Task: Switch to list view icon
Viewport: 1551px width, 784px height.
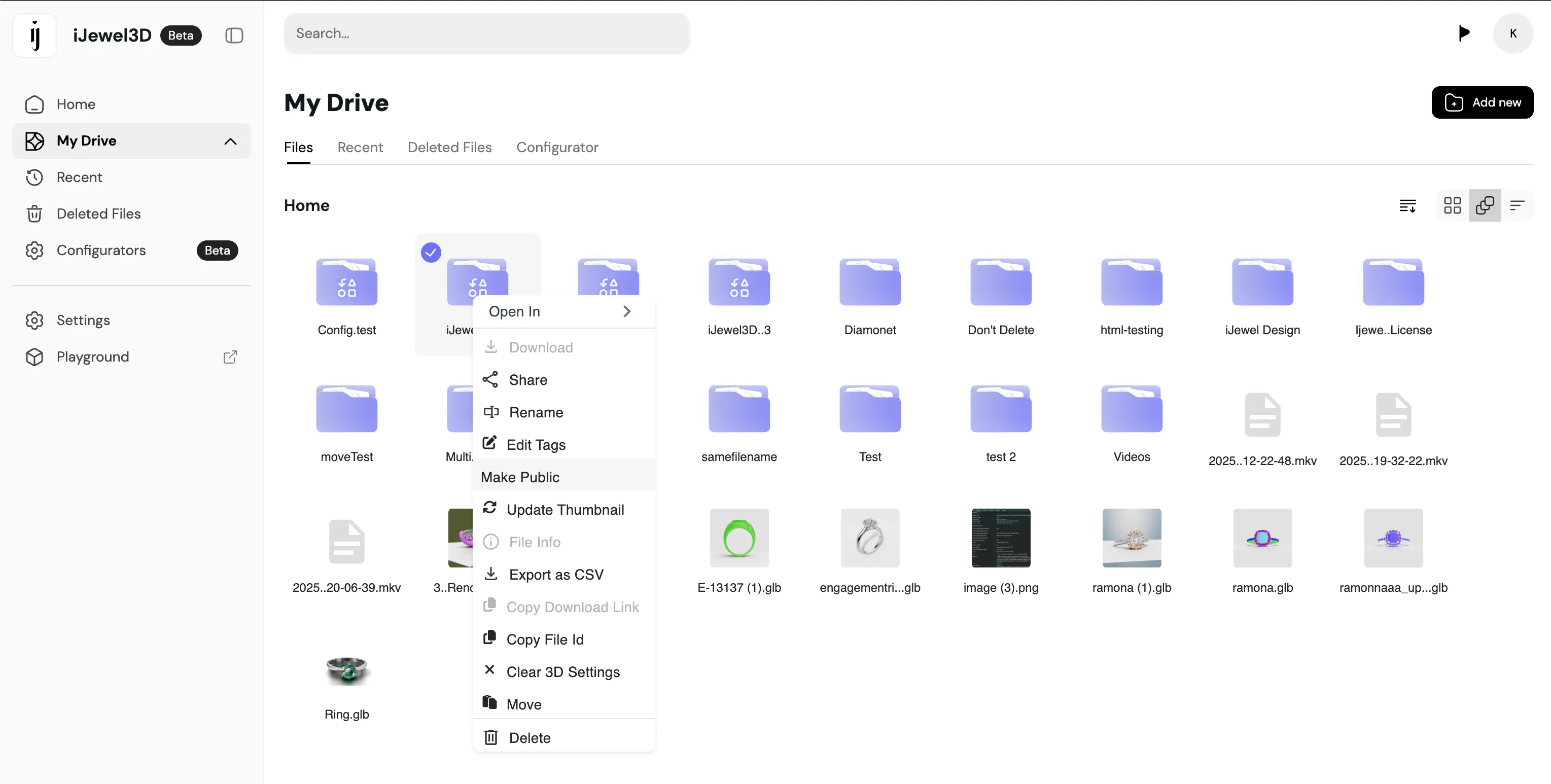Action: (1517, 205)
